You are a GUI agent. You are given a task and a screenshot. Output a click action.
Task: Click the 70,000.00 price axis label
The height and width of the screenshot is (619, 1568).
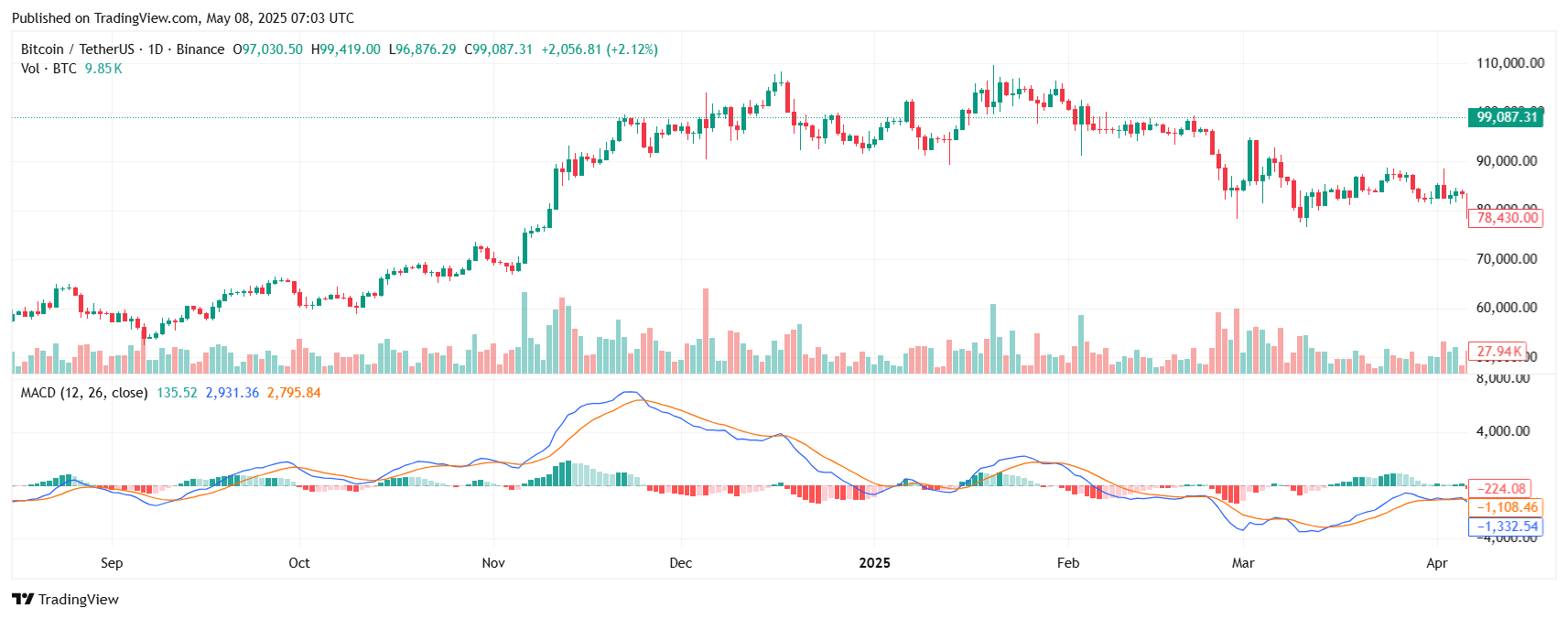(1506, 259)
